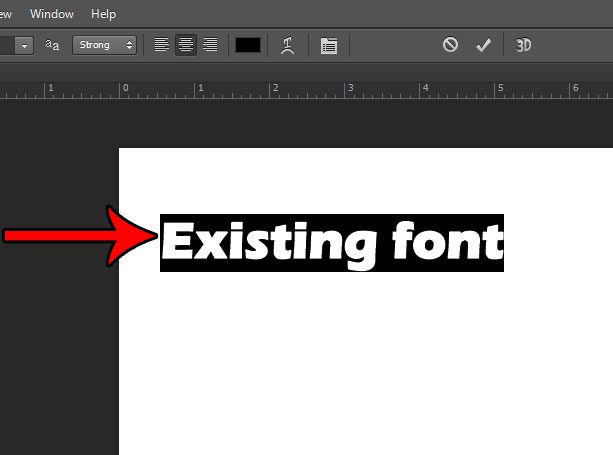Expand the font size dropdown arrow
613x455 pixels.
click(24, 46)
